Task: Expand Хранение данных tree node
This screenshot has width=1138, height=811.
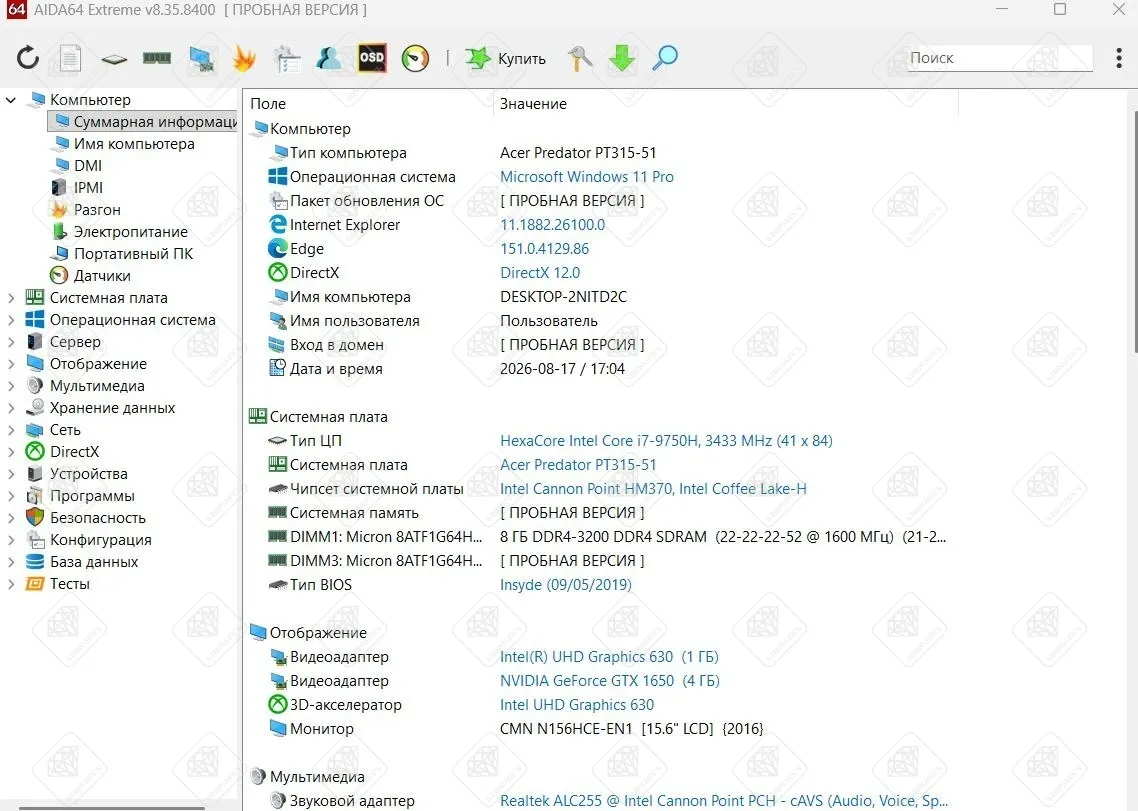Action: click(11, 407)
